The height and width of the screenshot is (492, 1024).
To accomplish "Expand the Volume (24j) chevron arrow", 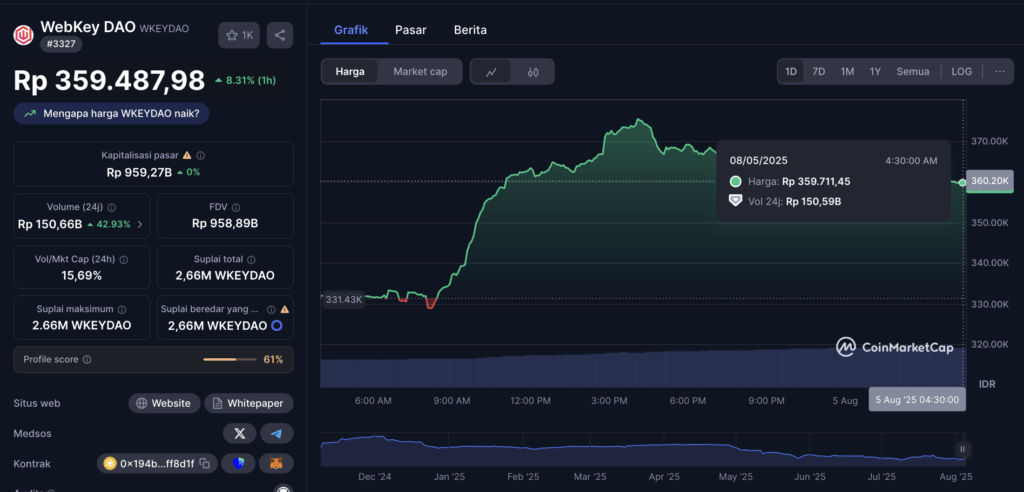I will pos(140,224).
